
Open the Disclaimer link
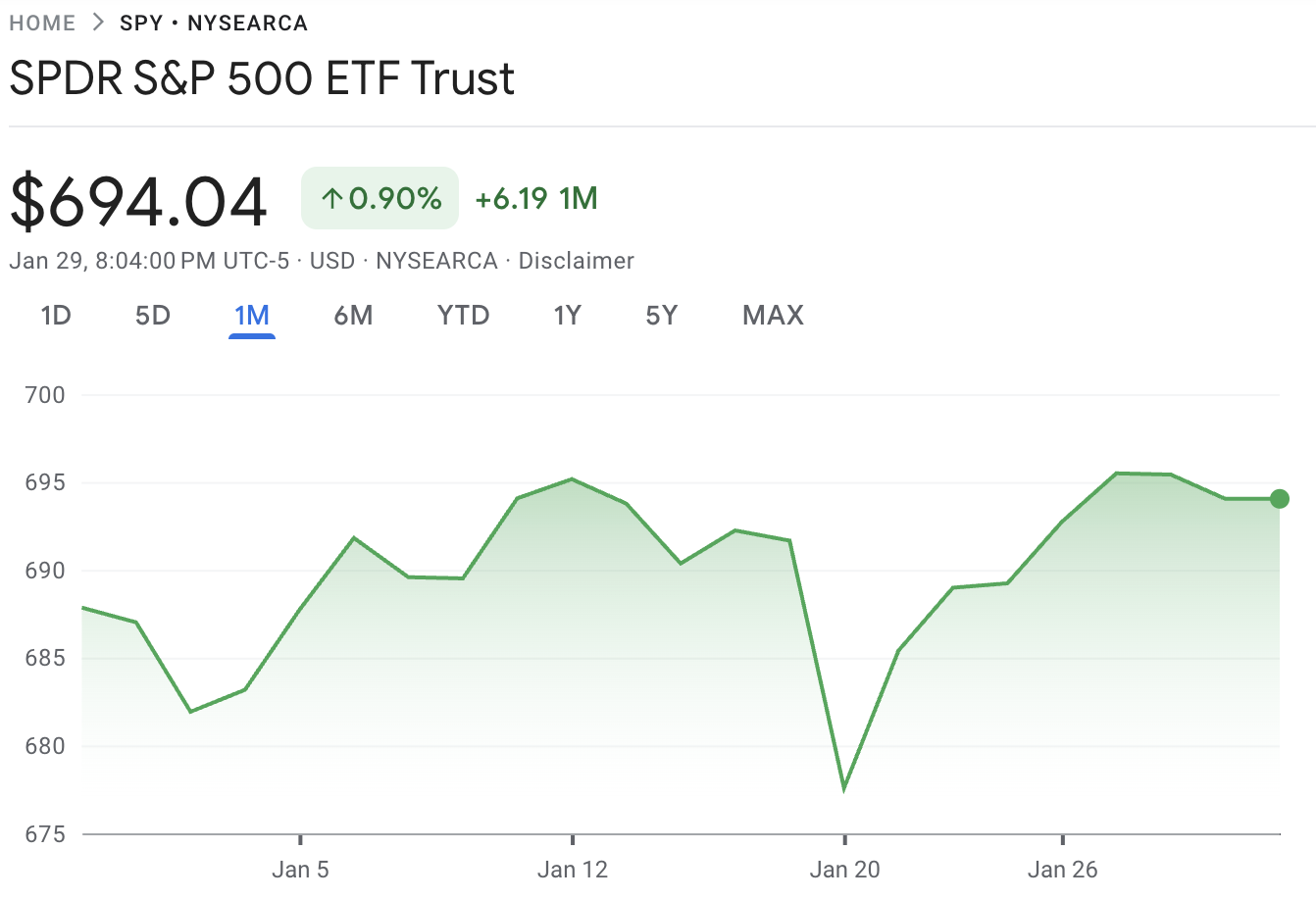point(577,261)
